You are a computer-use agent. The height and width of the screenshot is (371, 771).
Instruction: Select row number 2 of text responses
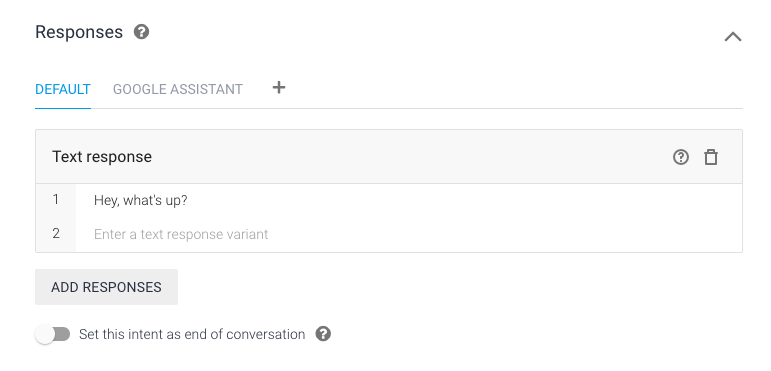[x=56, y=233]
